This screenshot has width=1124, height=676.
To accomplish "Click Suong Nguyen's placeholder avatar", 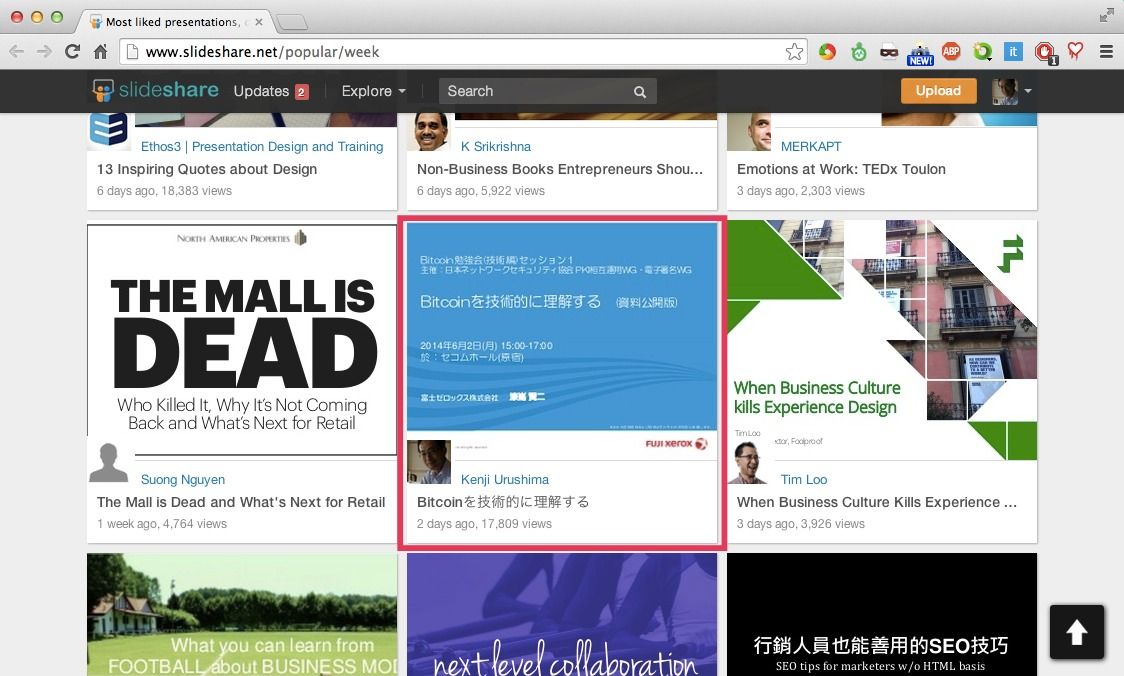I will tap(109, 462).
